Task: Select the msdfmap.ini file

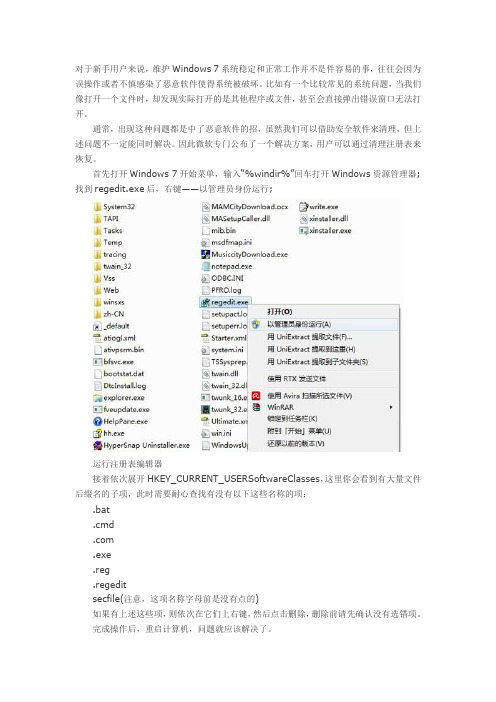Action: click(227, 242)
